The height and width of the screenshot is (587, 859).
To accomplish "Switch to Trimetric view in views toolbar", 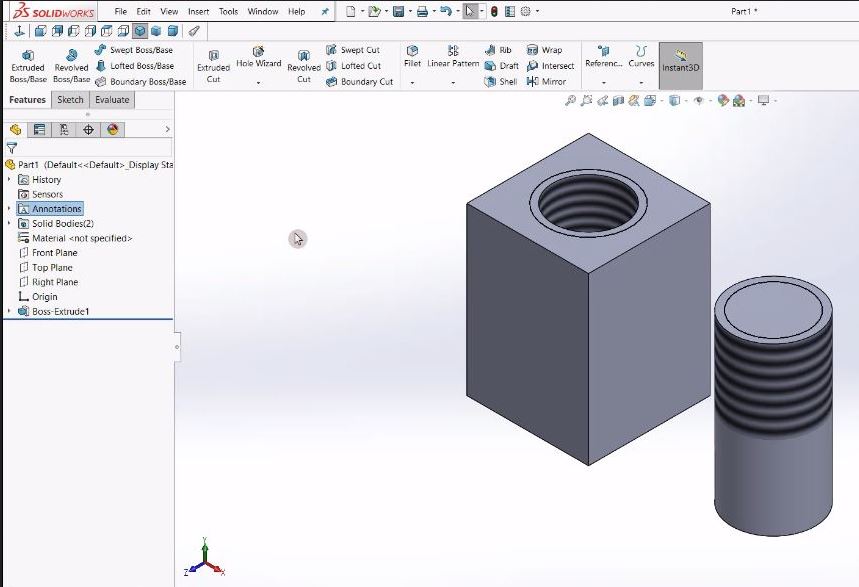I will (x=156, y=31).
